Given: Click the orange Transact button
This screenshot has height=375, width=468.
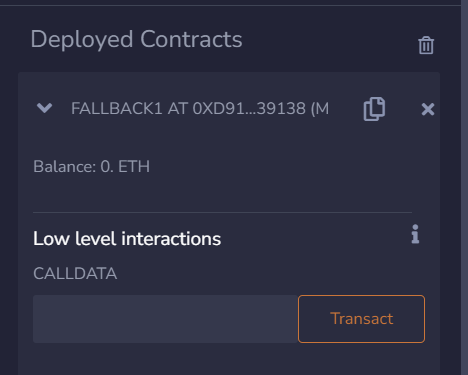Looking at the screenshot, I should (361, 319).
